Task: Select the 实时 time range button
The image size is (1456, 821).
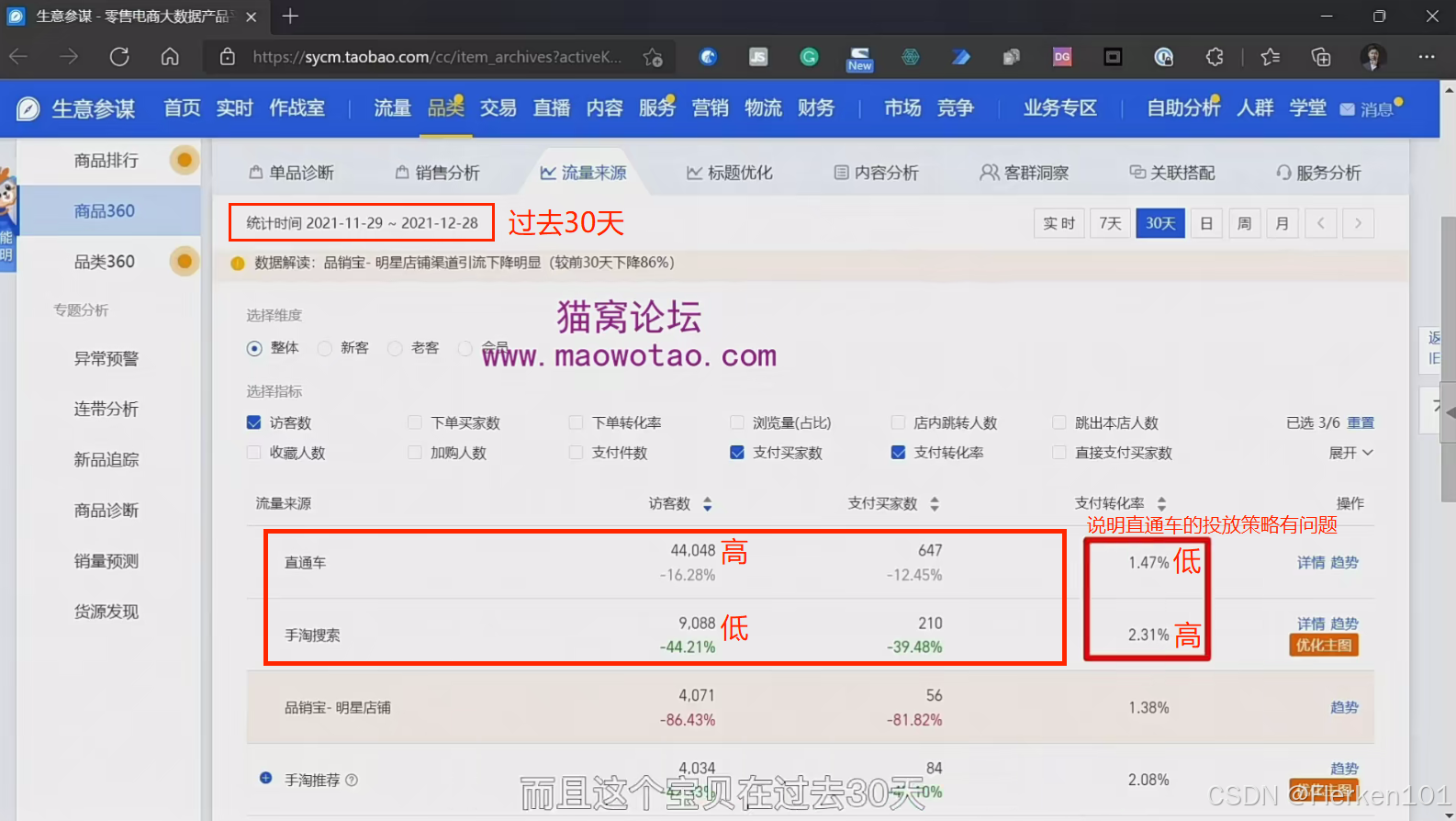Action: [x=1058, y=223]
